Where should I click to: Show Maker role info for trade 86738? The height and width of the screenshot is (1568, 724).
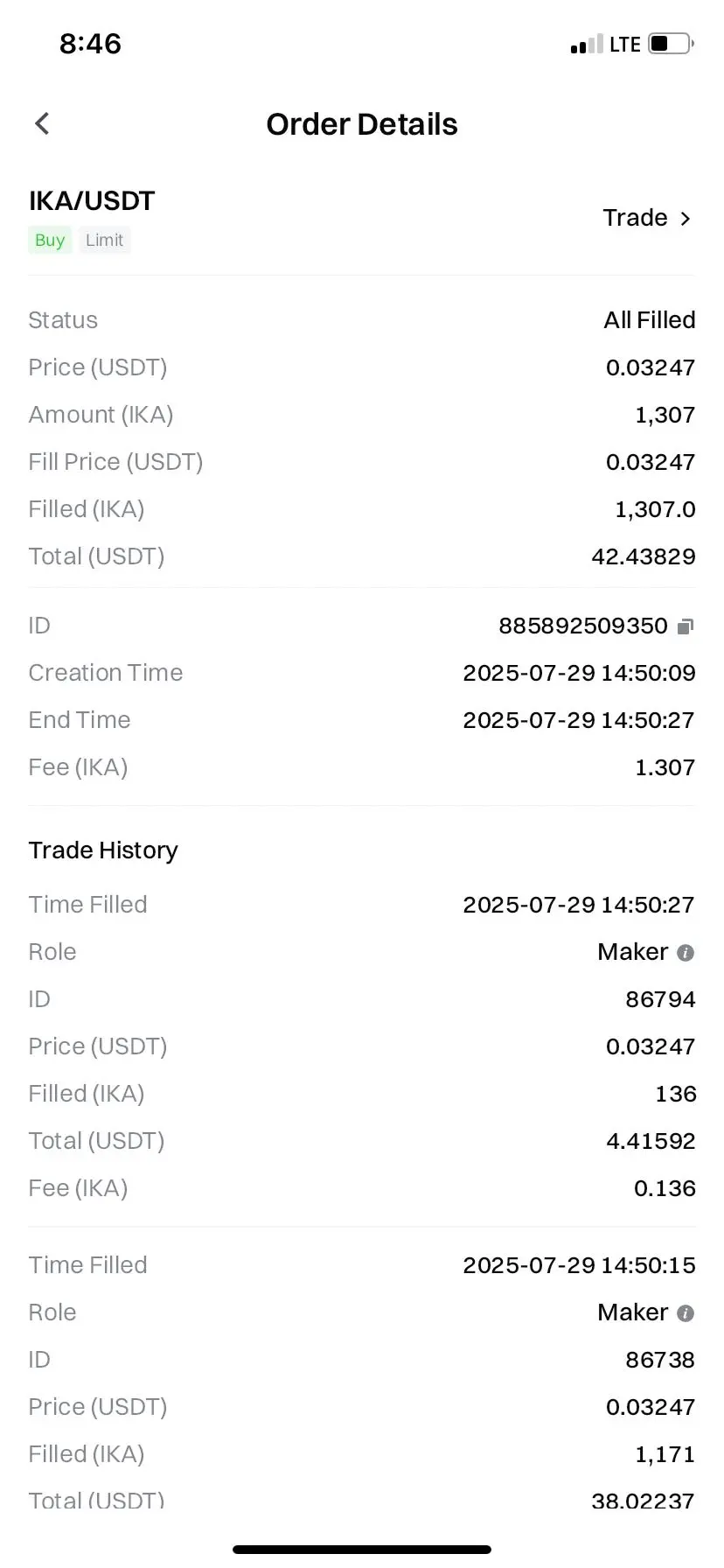[686, 1312]
